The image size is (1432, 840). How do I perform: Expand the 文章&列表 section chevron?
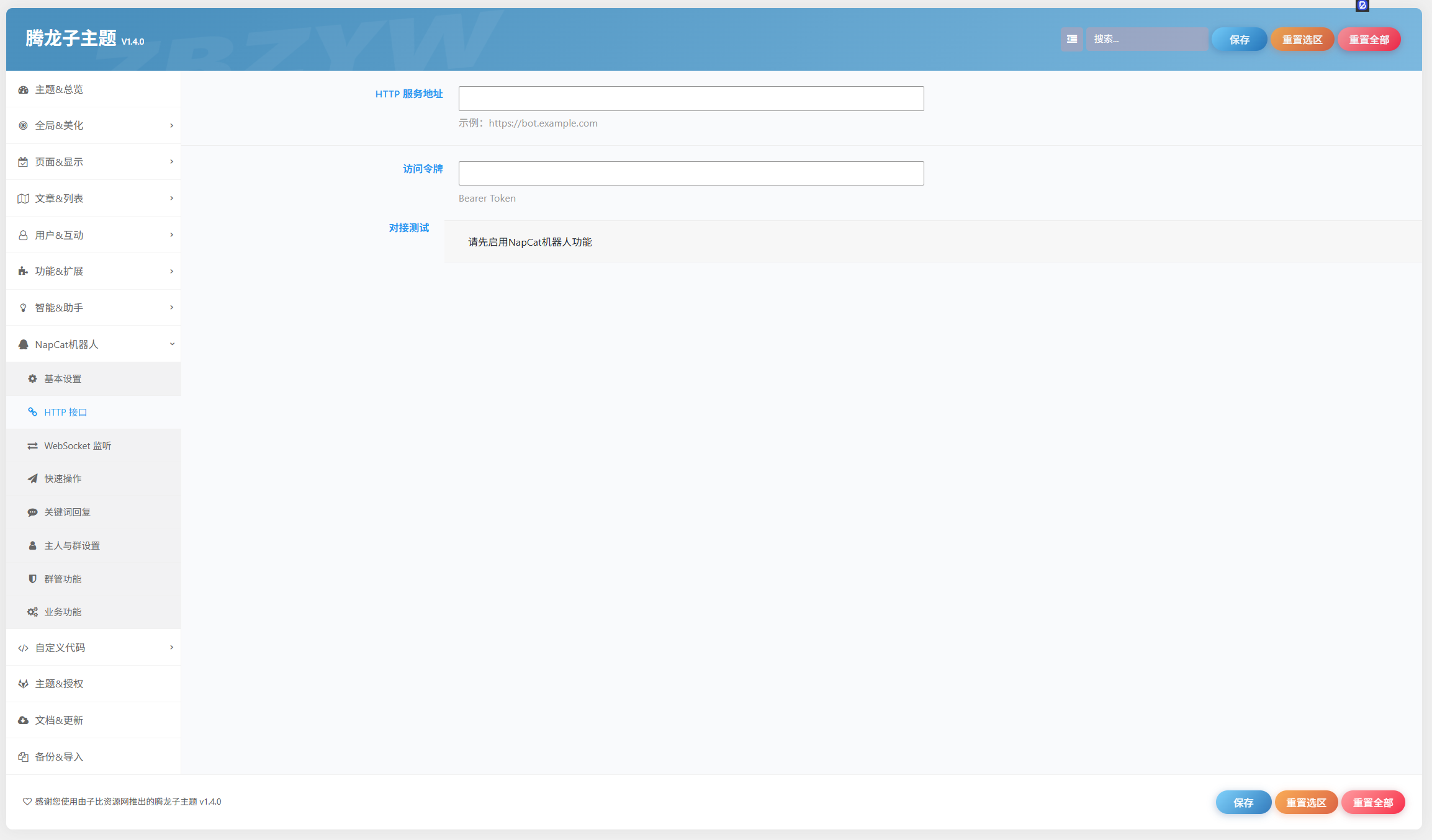coord(172,199)
